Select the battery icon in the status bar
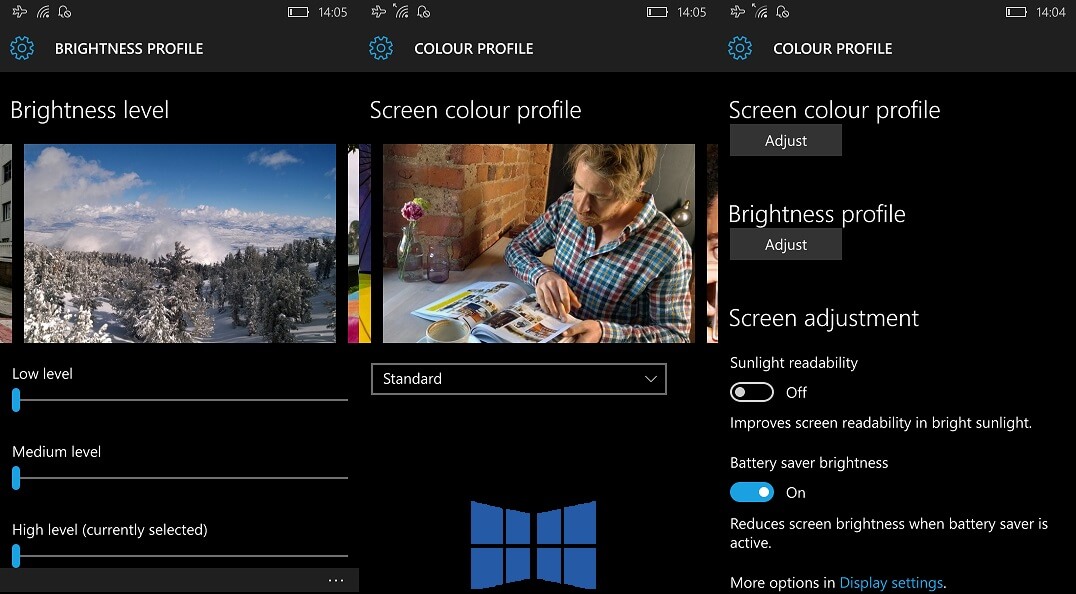Screen dimensions: 1076x594 (x=297, y=12)
